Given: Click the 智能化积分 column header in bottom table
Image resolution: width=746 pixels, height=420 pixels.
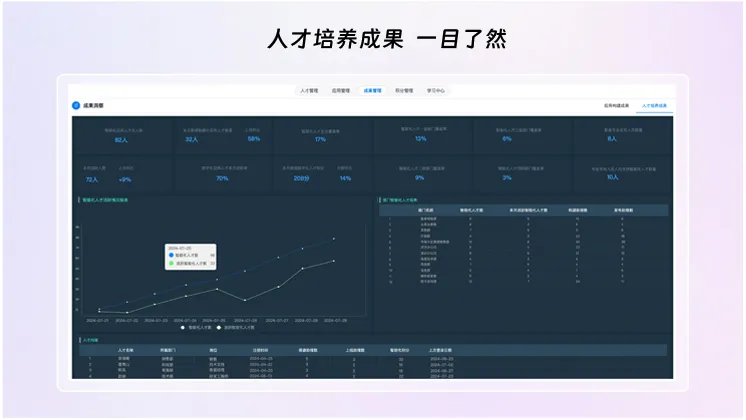Looking at the screenshot, I should tap(400, 350).
